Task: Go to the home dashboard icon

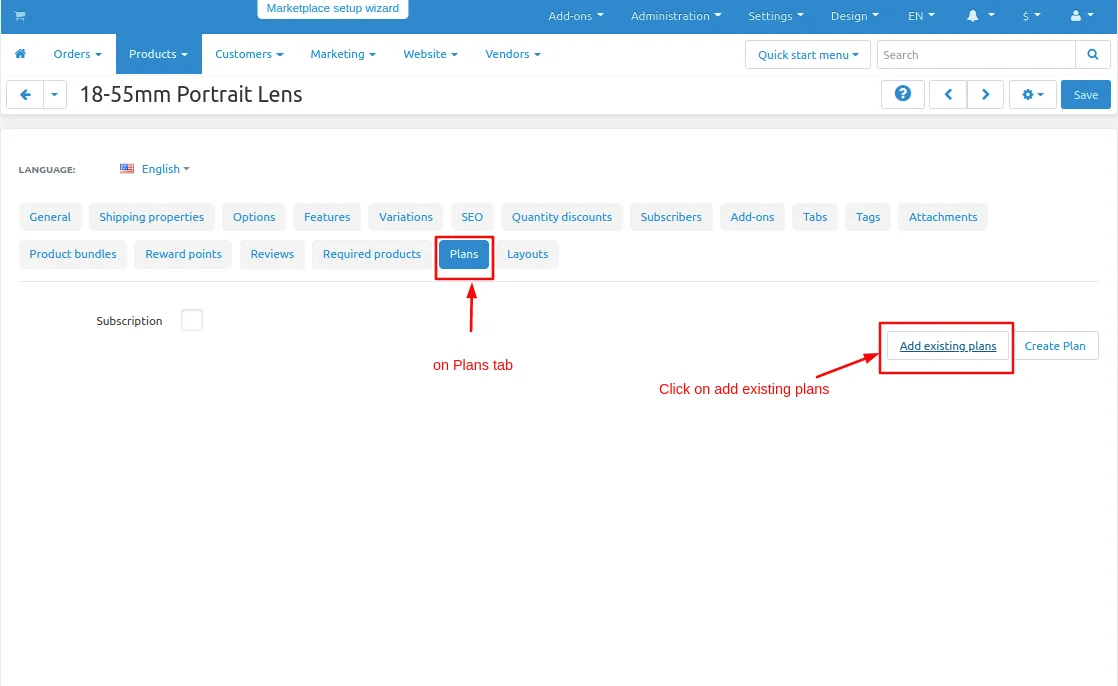Action: 21,54
